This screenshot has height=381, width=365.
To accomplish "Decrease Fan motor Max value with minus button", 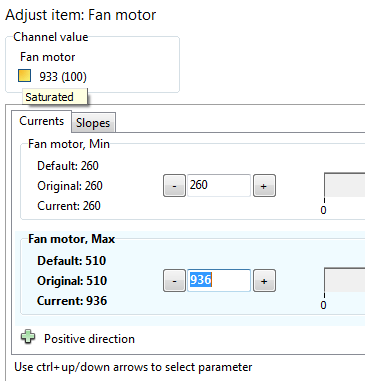I will pos(174,281).
